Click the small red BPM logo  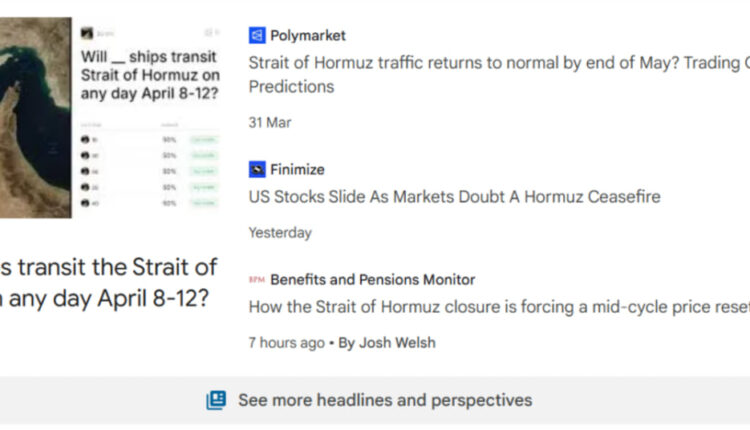(256, 280)
